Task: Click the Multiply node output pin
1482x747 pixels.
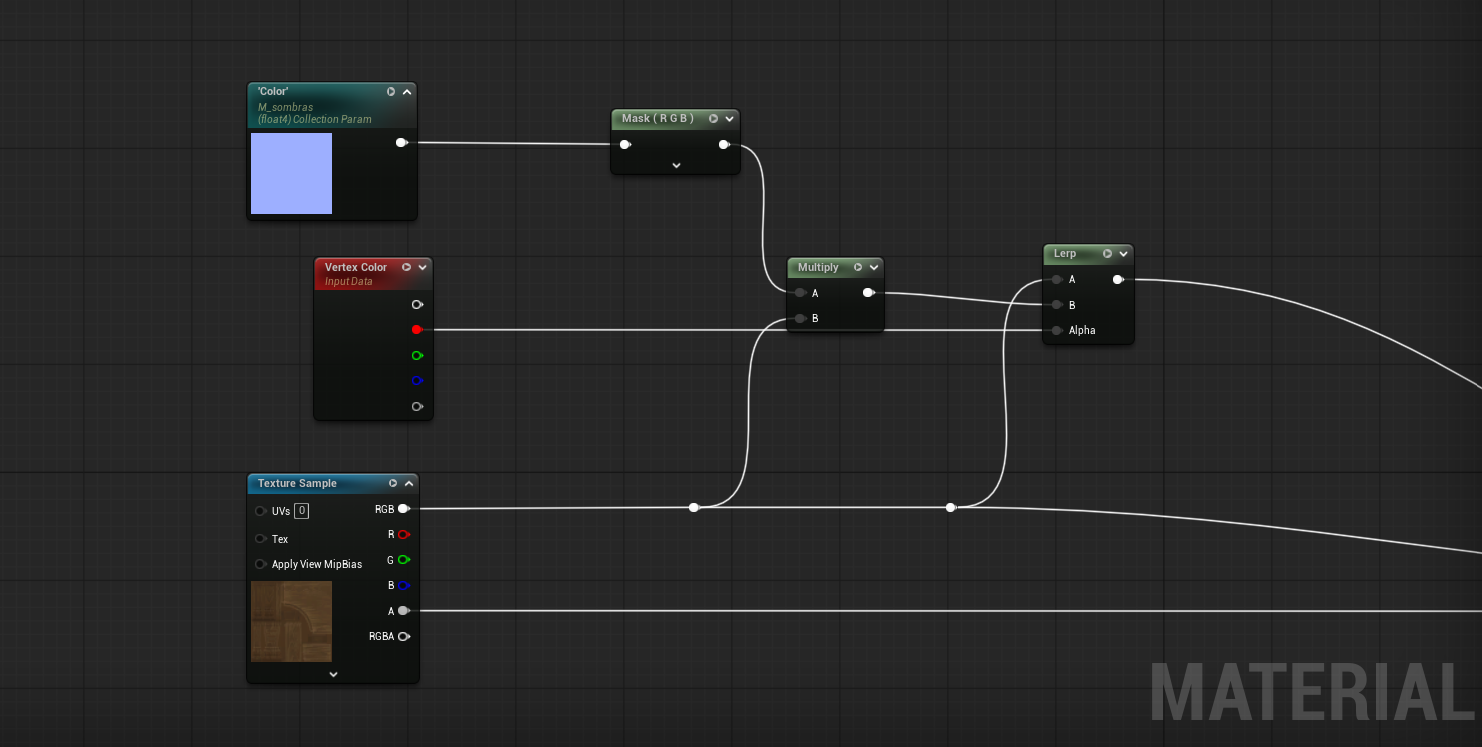Action: click(868, 293)
